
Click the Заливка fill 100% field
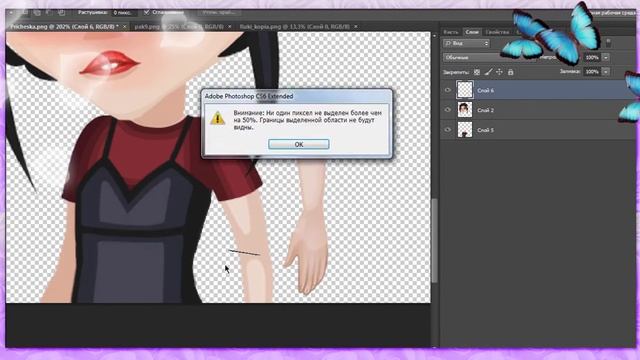coord(592,72)
